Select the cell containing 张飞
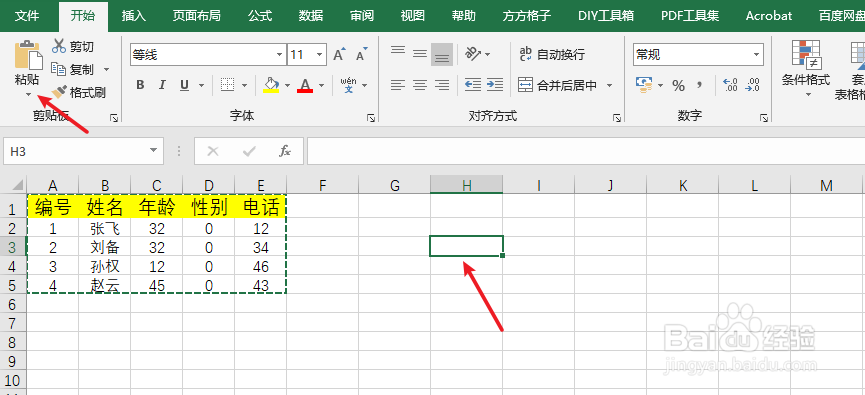The image size is (865, 395). pos(105,228)
